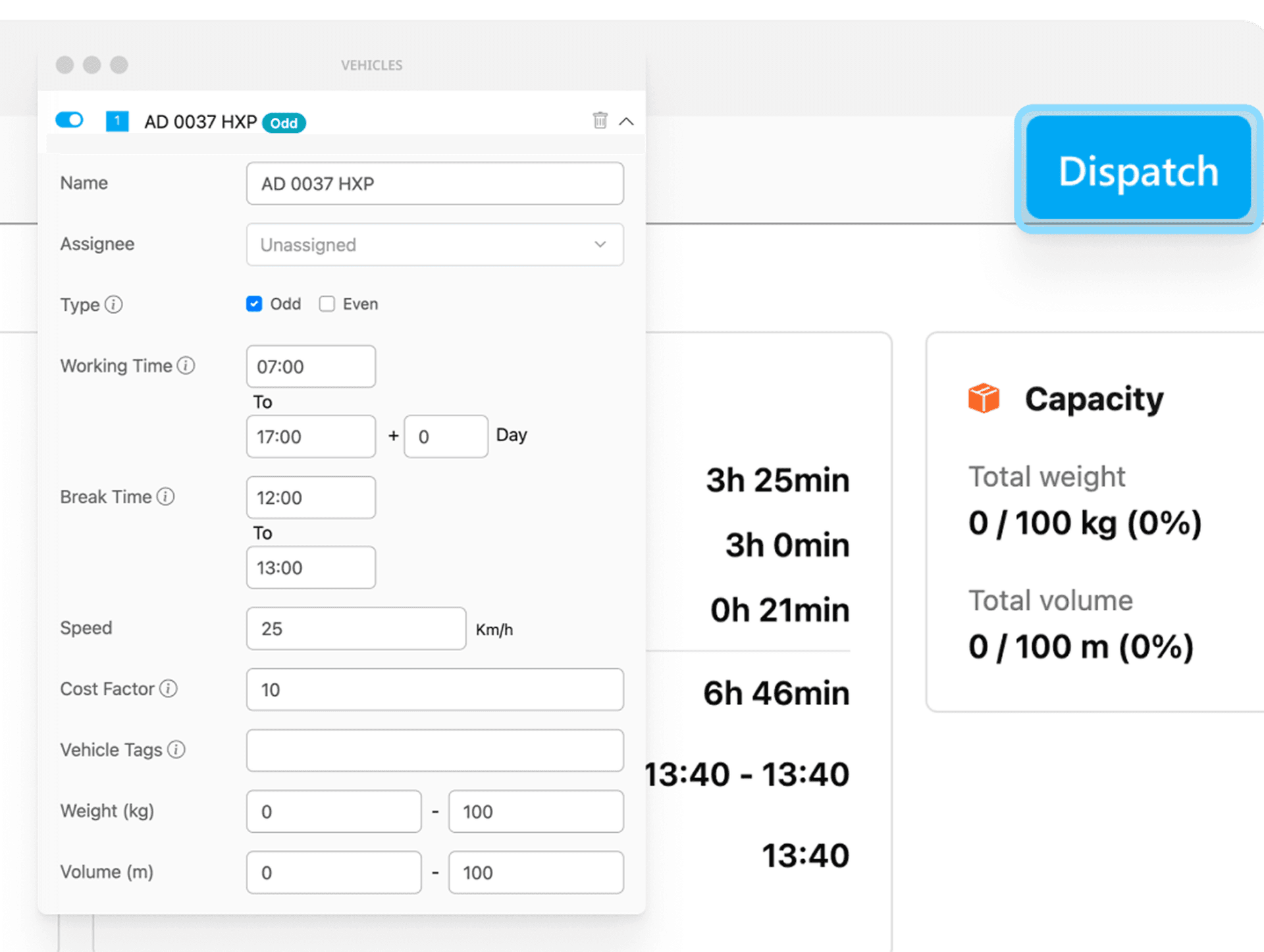This screenshot has width=1264, height=952.
Task: Click the VEHICLES window title
Action: click(x=372, y=65)
